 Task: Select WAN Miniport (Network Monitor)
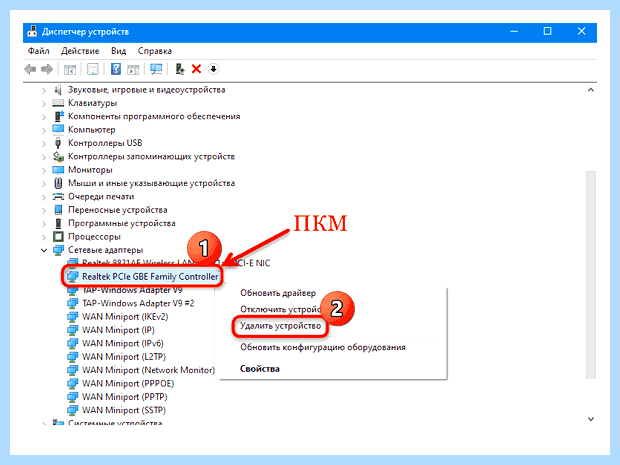pyautogui.click(x=148, y=370)
